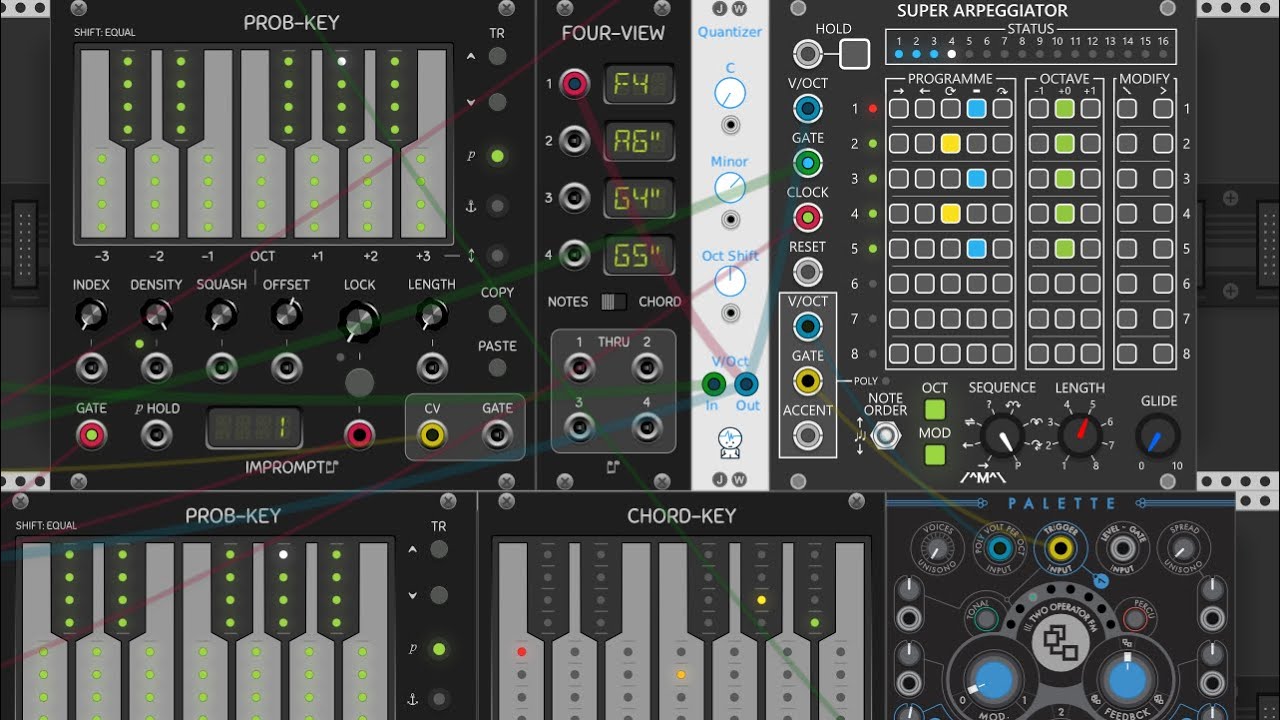Click the FOUR-VIEW display showing F4
The width and height of the screenshot is (1280, 720).
(x=639, y=84)
